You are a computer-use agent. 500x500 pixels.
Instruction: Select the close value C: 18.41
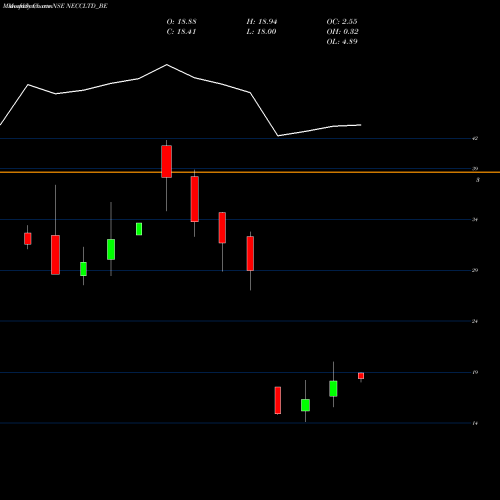pos(181,32)
